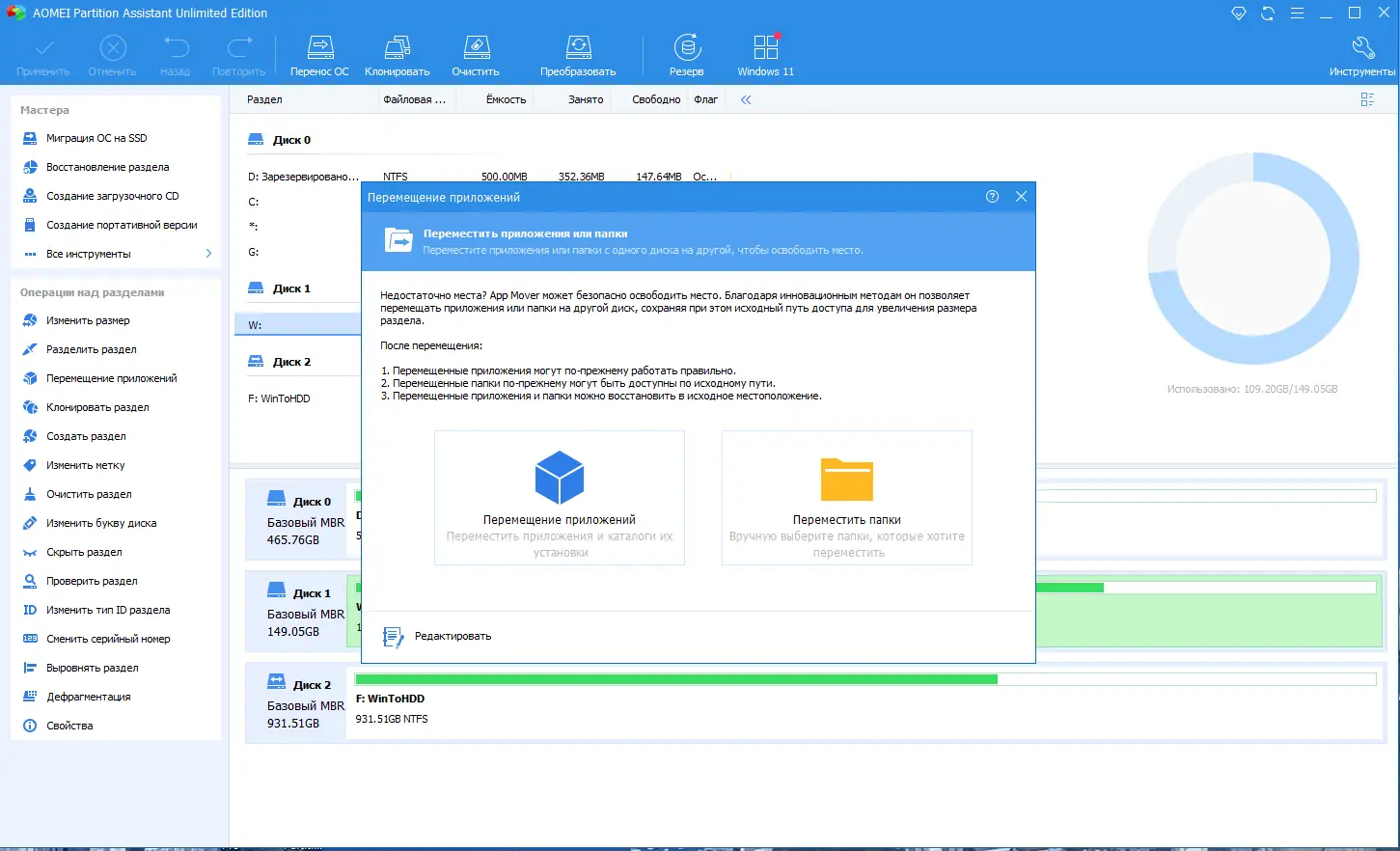Click the refresh icon in the title bar

(x=1268, y=14)
